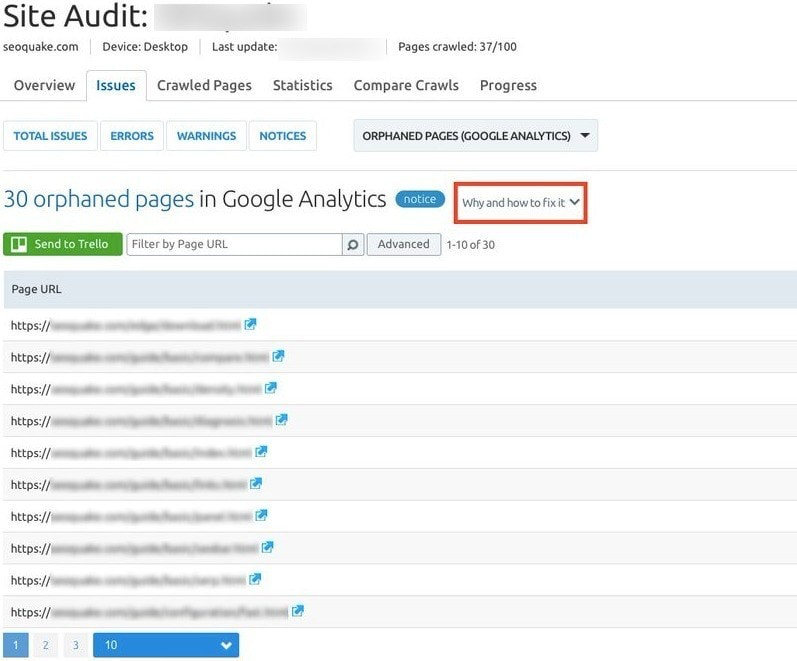Click the Advanced filter button

click(x=403, y=244)
